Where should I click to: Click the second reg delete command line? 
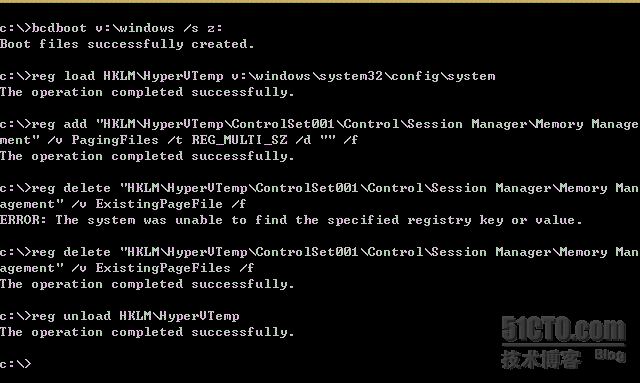[319, 252]
